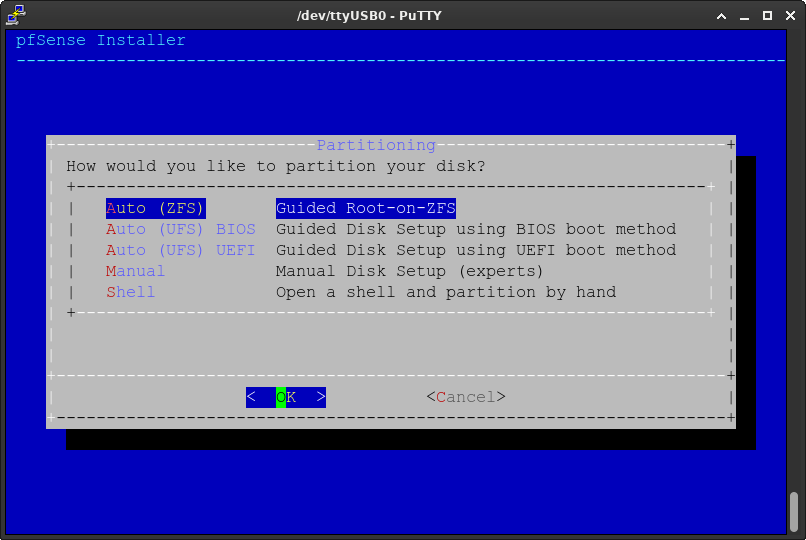This screenshot has height=540, width=806.
Task: Choose the Shell partition option
Action: point(131,292)
